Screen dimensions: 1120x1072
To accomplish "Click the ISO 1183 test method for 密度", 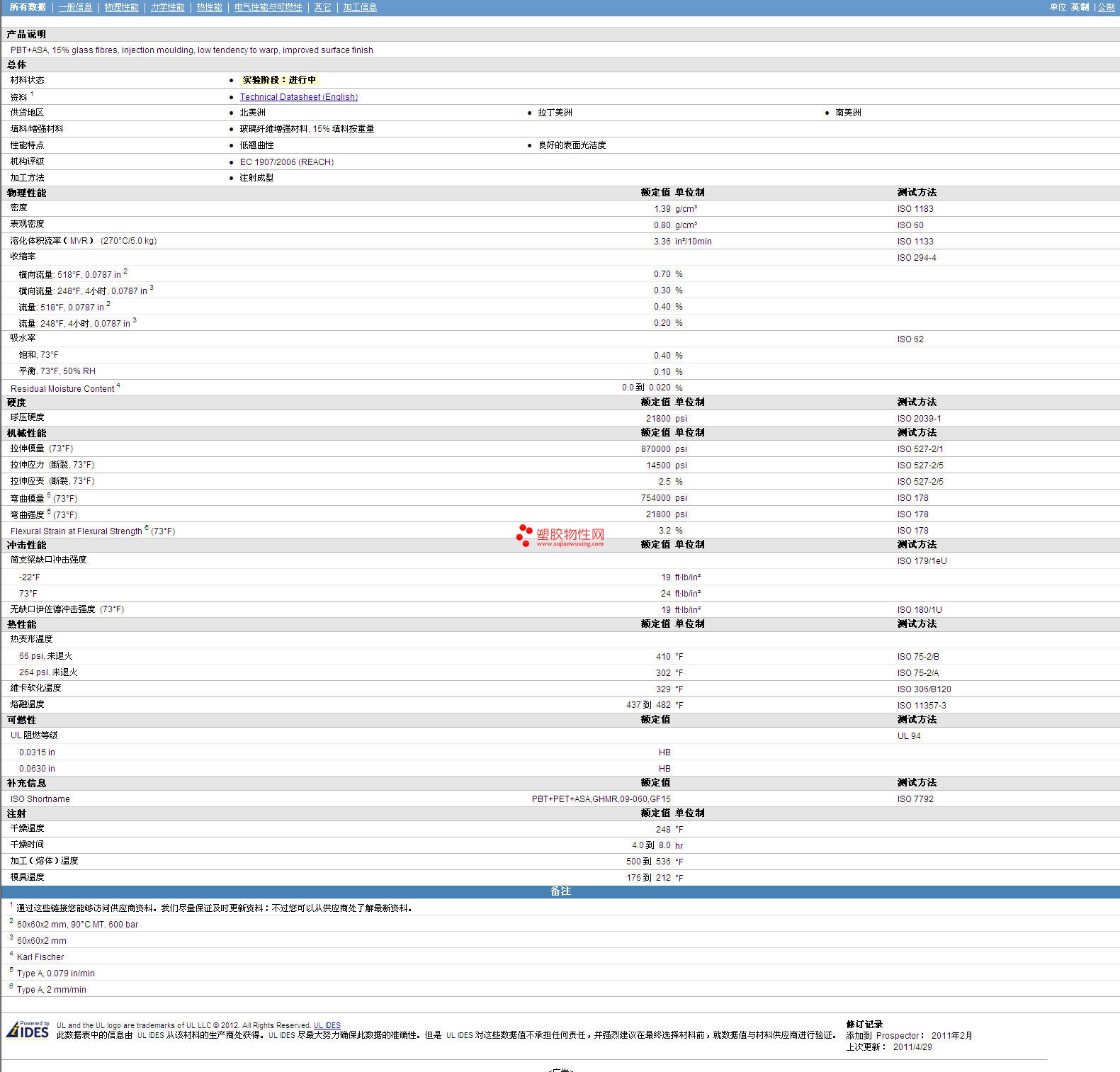I will coord(915,209).
